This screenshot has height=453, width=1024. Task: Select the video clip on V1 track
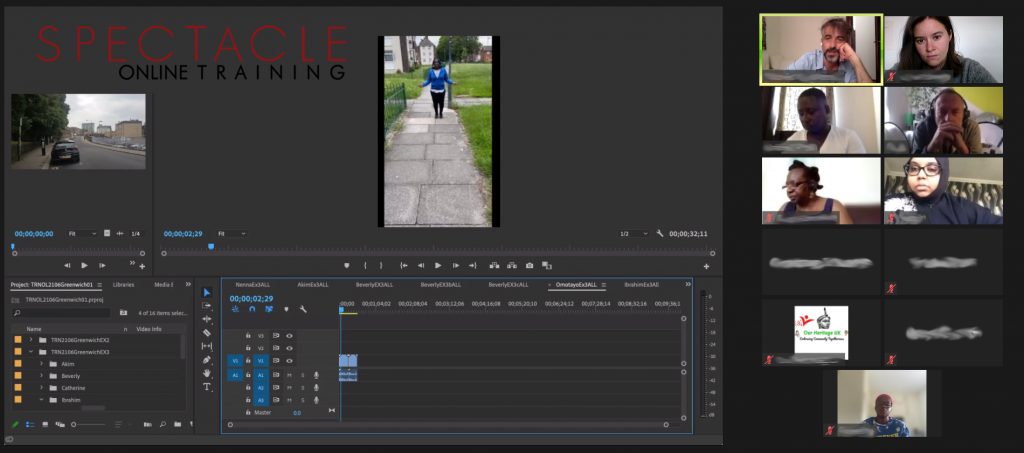(x=348, y=360)
